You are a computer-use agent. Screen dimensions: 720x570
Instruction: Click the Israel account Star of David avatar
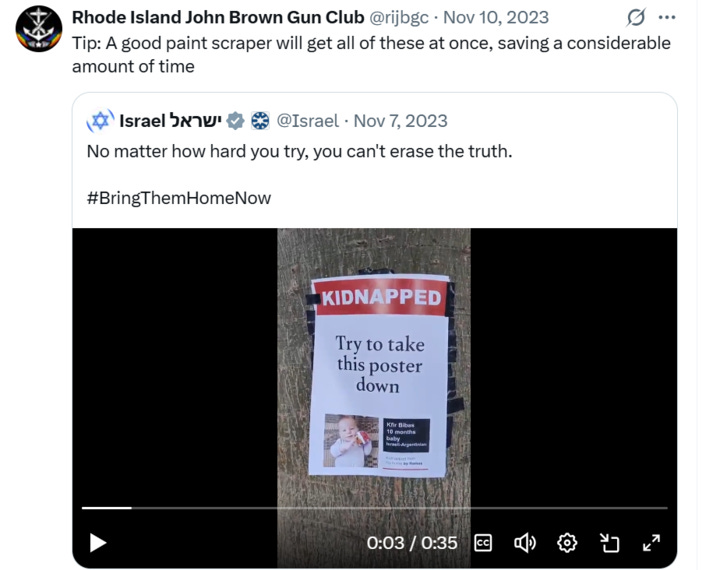tap(100, 121)
